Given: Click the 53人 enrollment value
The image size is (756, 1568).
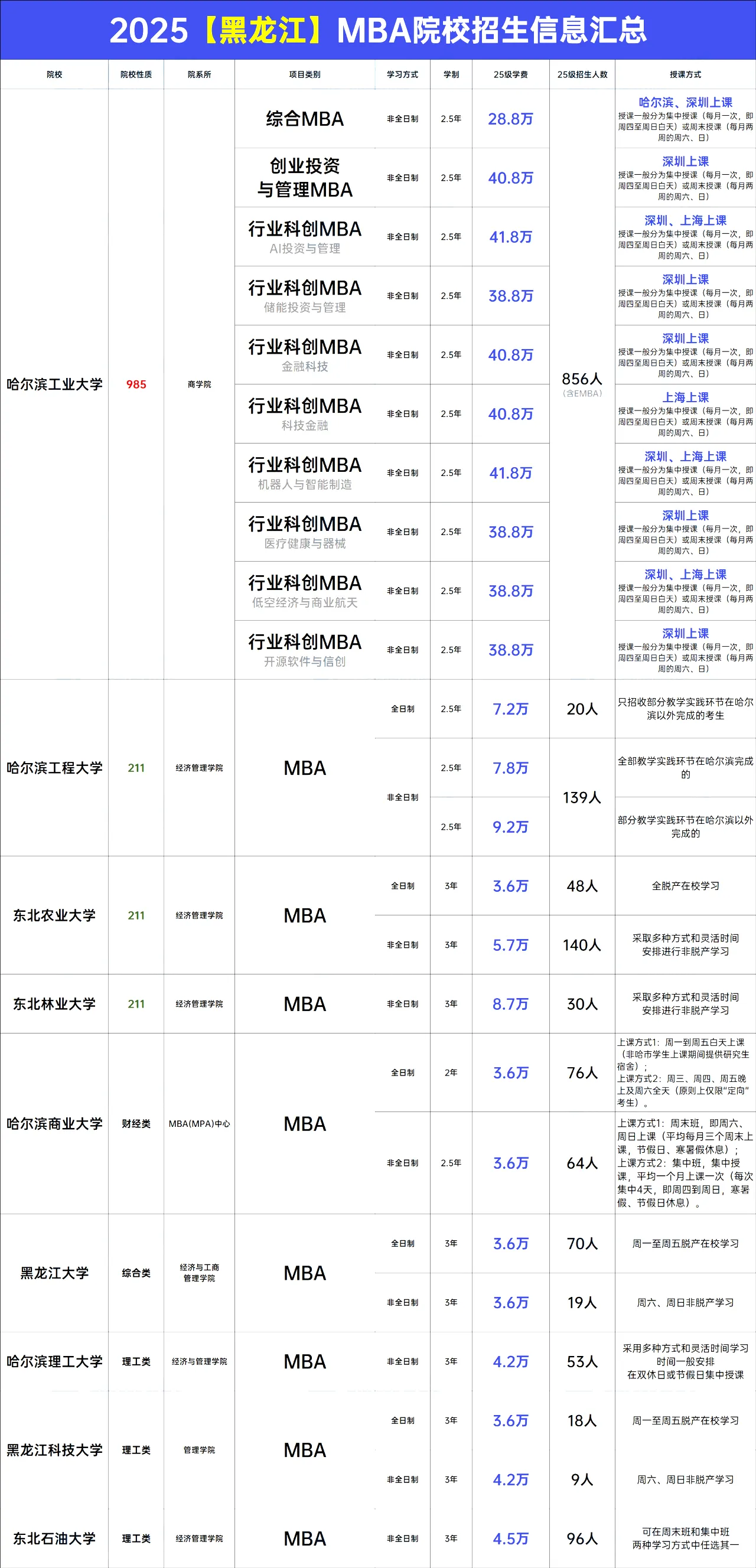Looking at the screenshot, I should tap(582, 1362).
